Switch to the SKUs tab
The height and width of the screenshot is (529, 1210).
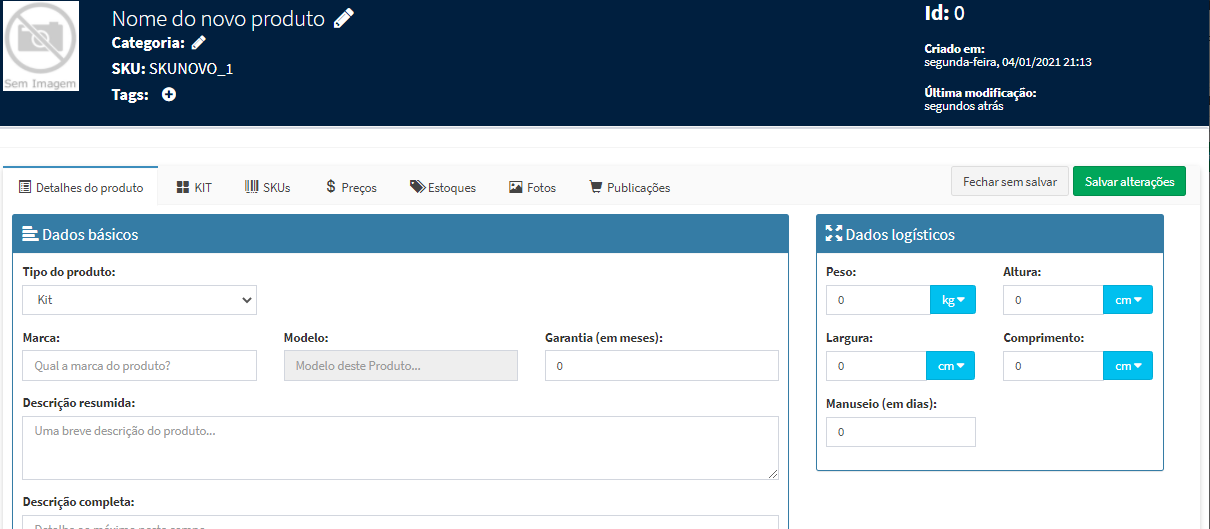click(268, 187)
